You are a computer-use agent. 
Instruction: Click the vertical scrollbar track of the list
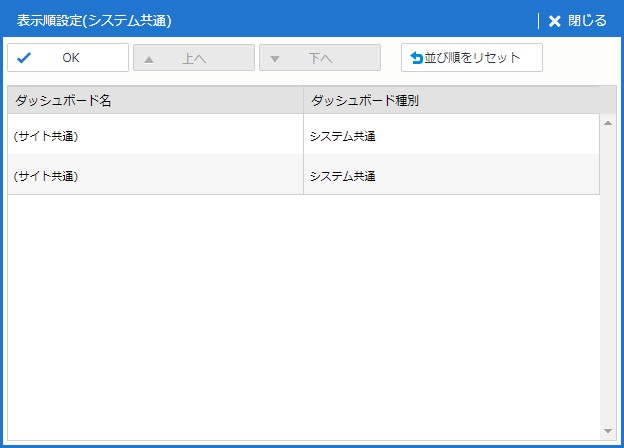[x=608, y=280]
